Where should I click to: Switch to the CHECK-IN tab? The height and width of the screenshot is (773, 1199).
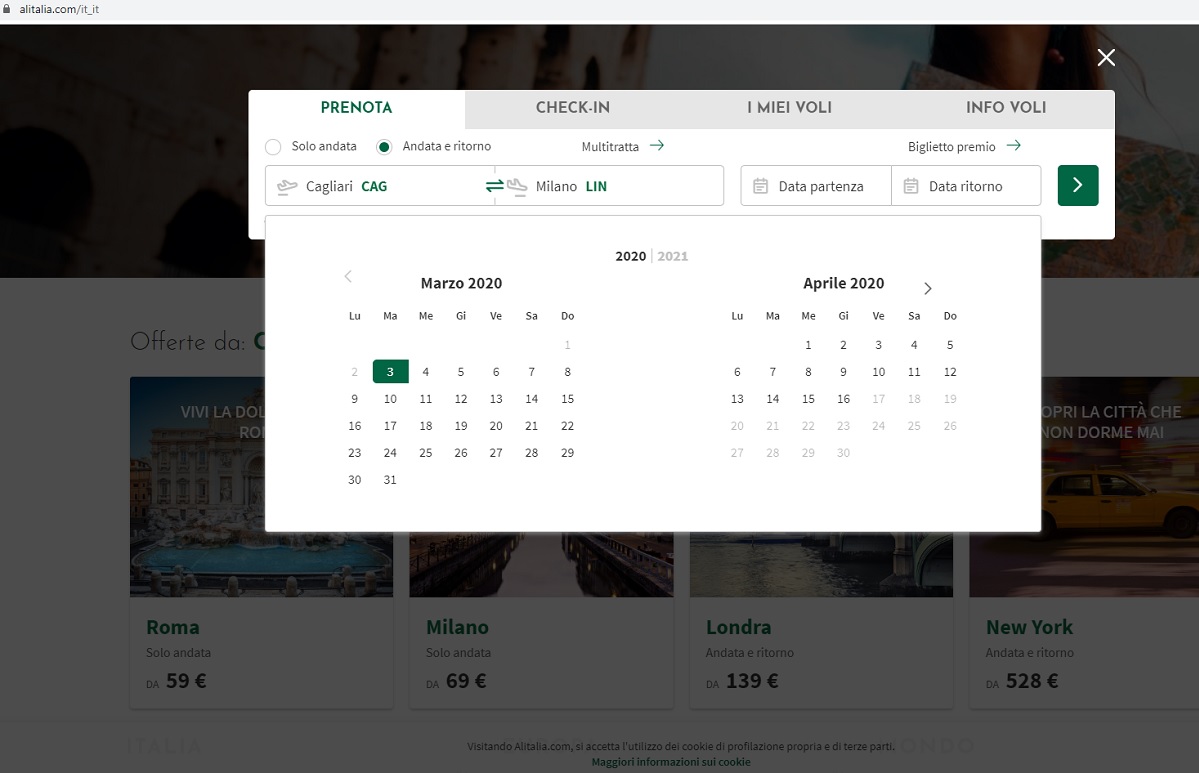coord(572,108)
